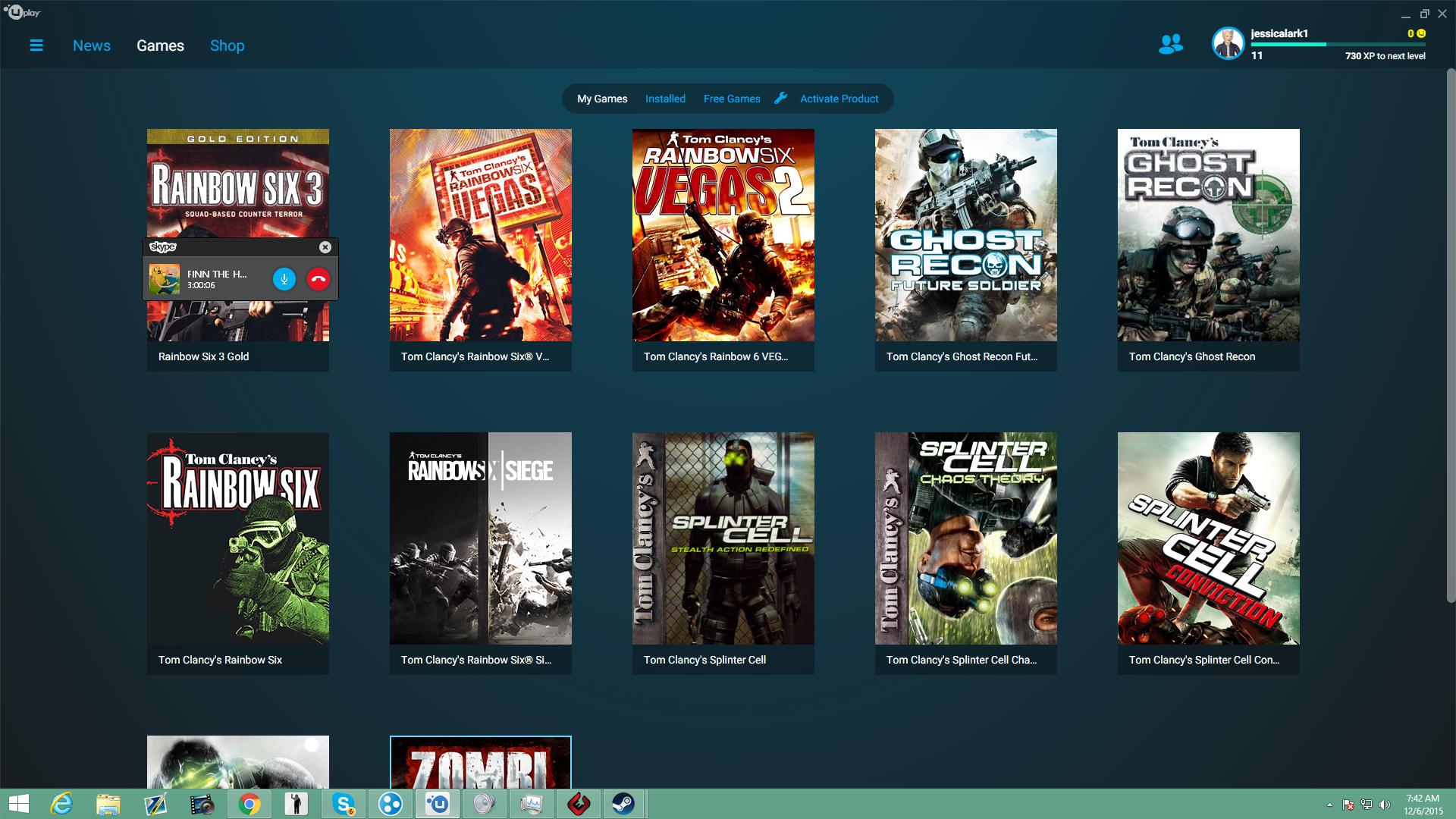This screenshot has width=1456, height=819.
Task: Close the Skype call overlay
Action: [x=325, y=247]
